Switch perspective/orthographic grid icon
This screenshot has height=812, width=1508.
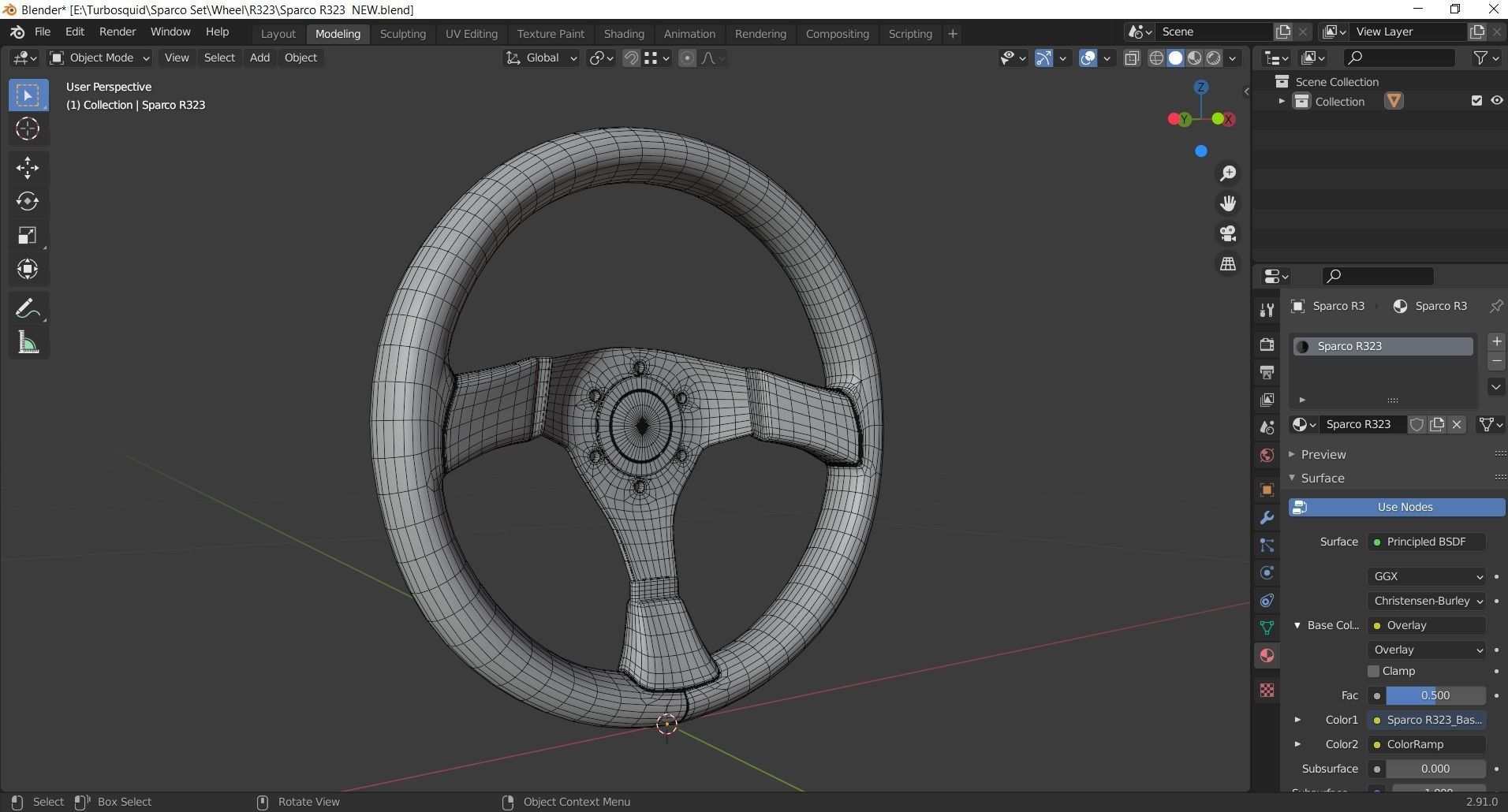(x=1228, y=264)
